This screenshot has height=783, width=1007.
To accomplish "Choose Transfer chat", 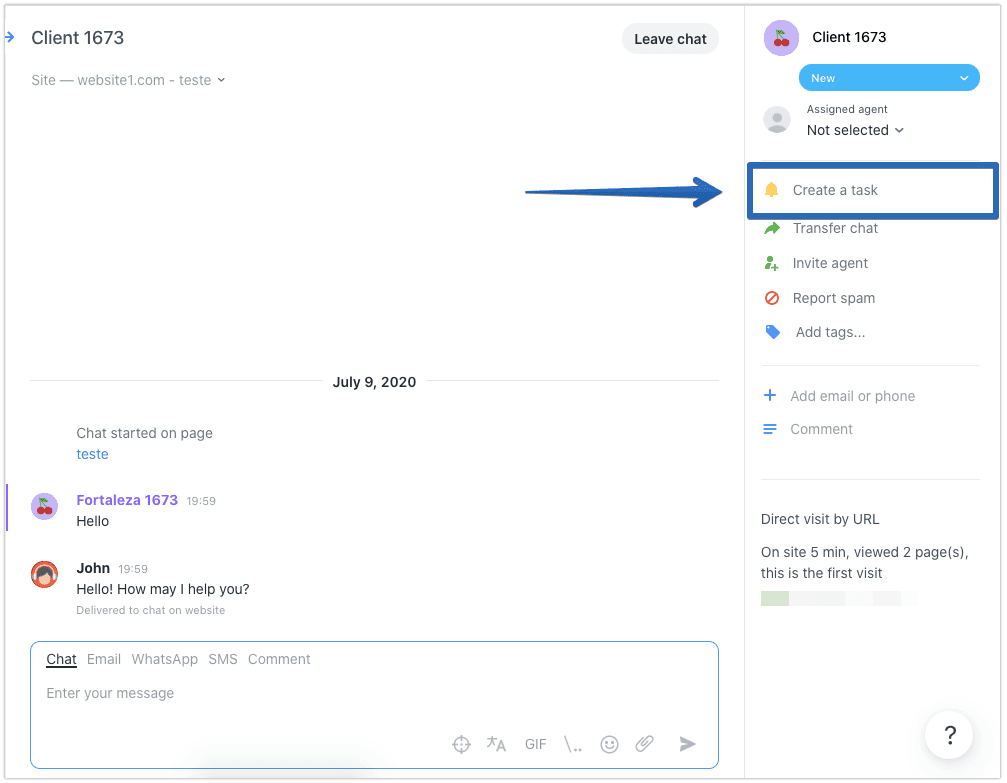I will 835,228.
